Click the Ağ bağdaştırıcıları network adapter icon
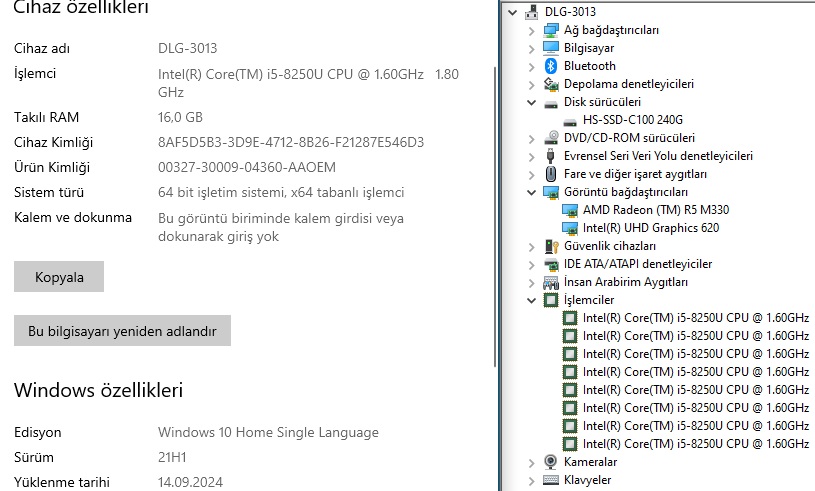The height and width of the screenshot is (491, 815). (x=551, y=30)
